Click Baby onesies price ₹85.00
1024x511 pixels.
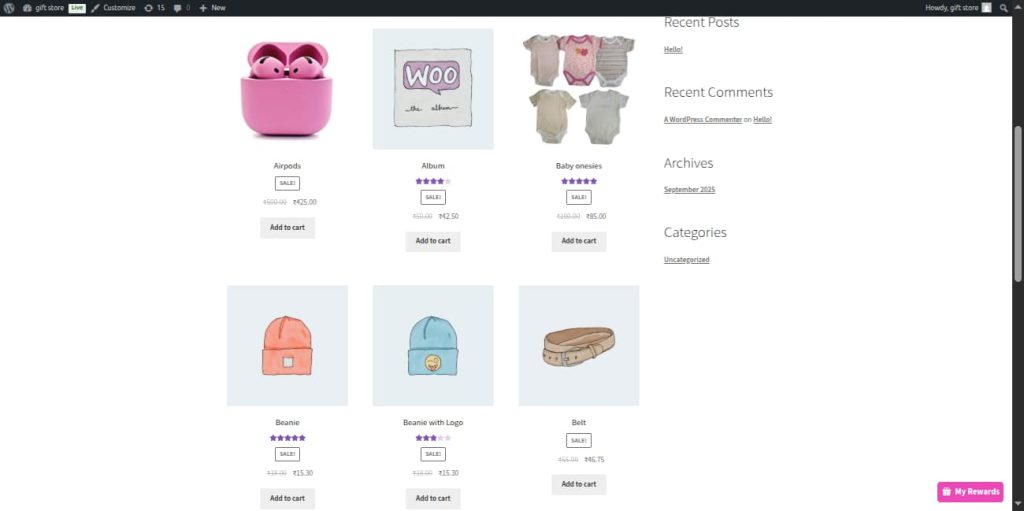point(596,216)
